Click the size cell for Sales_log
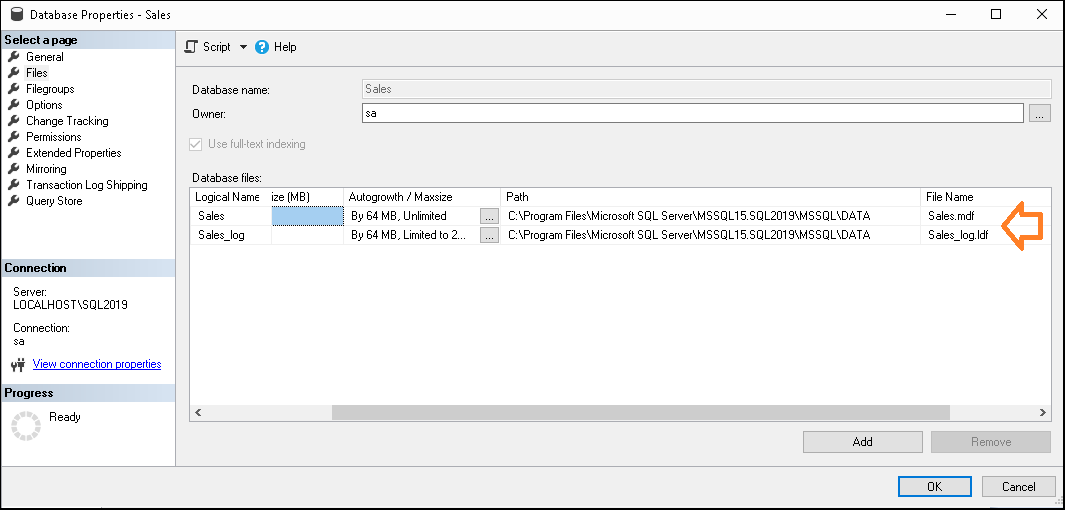Image resolution: width=1065 pixels, height=510 pixels. (x=308, y=235)
